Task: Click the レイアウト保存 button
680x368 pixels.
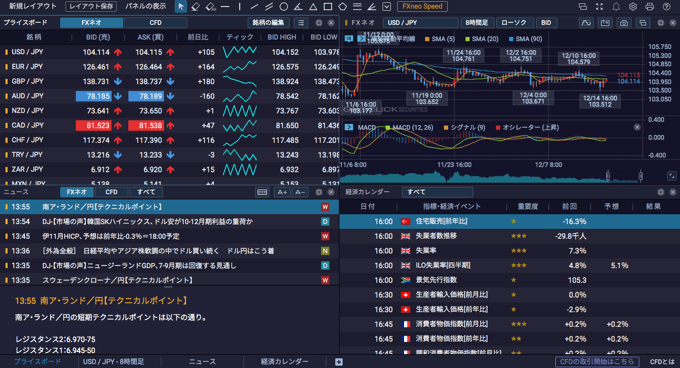Action: (x=91, y=7)
